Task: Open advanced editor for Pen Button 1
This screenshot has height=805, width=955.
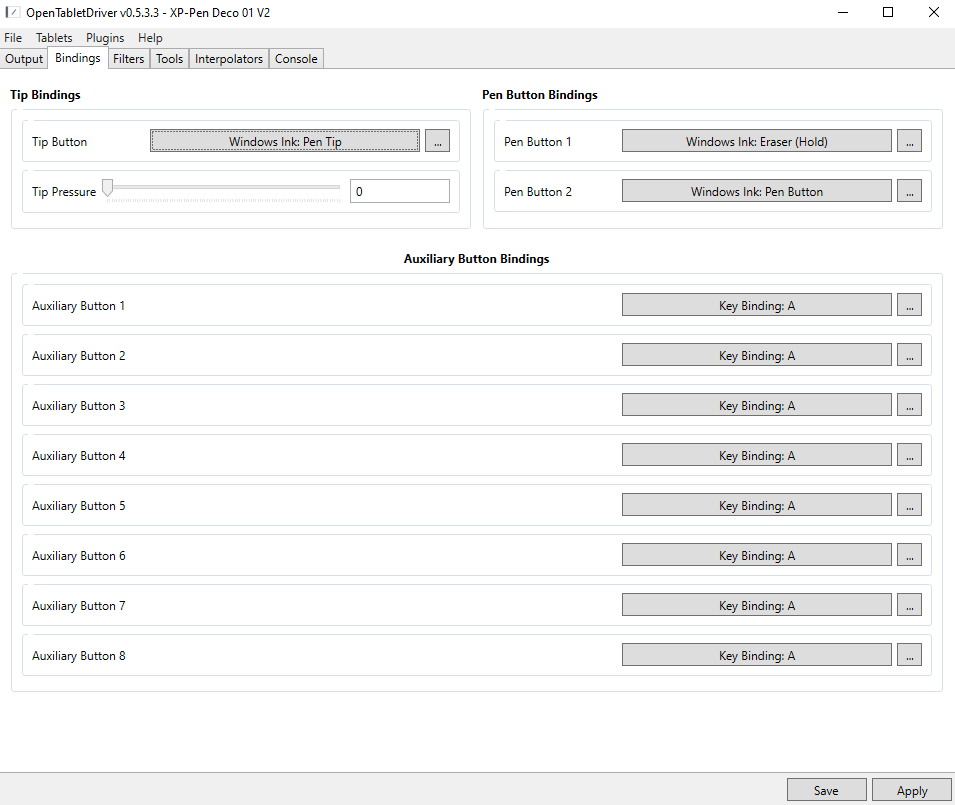Action: click(x=909, y=141)
